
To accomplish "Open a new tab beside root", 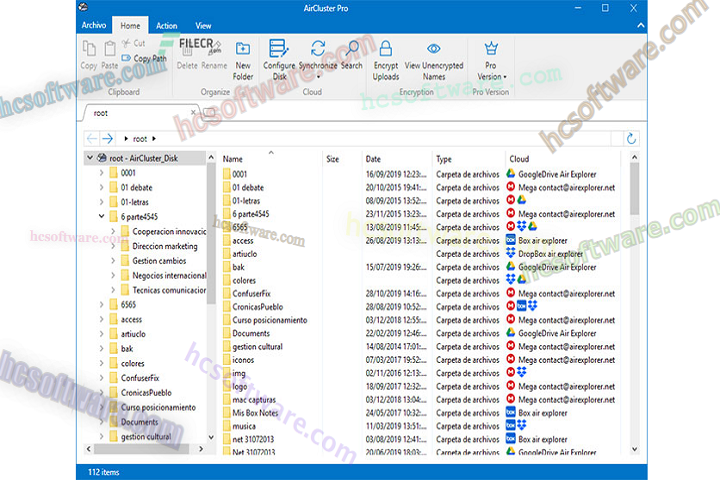I will 209,113.
